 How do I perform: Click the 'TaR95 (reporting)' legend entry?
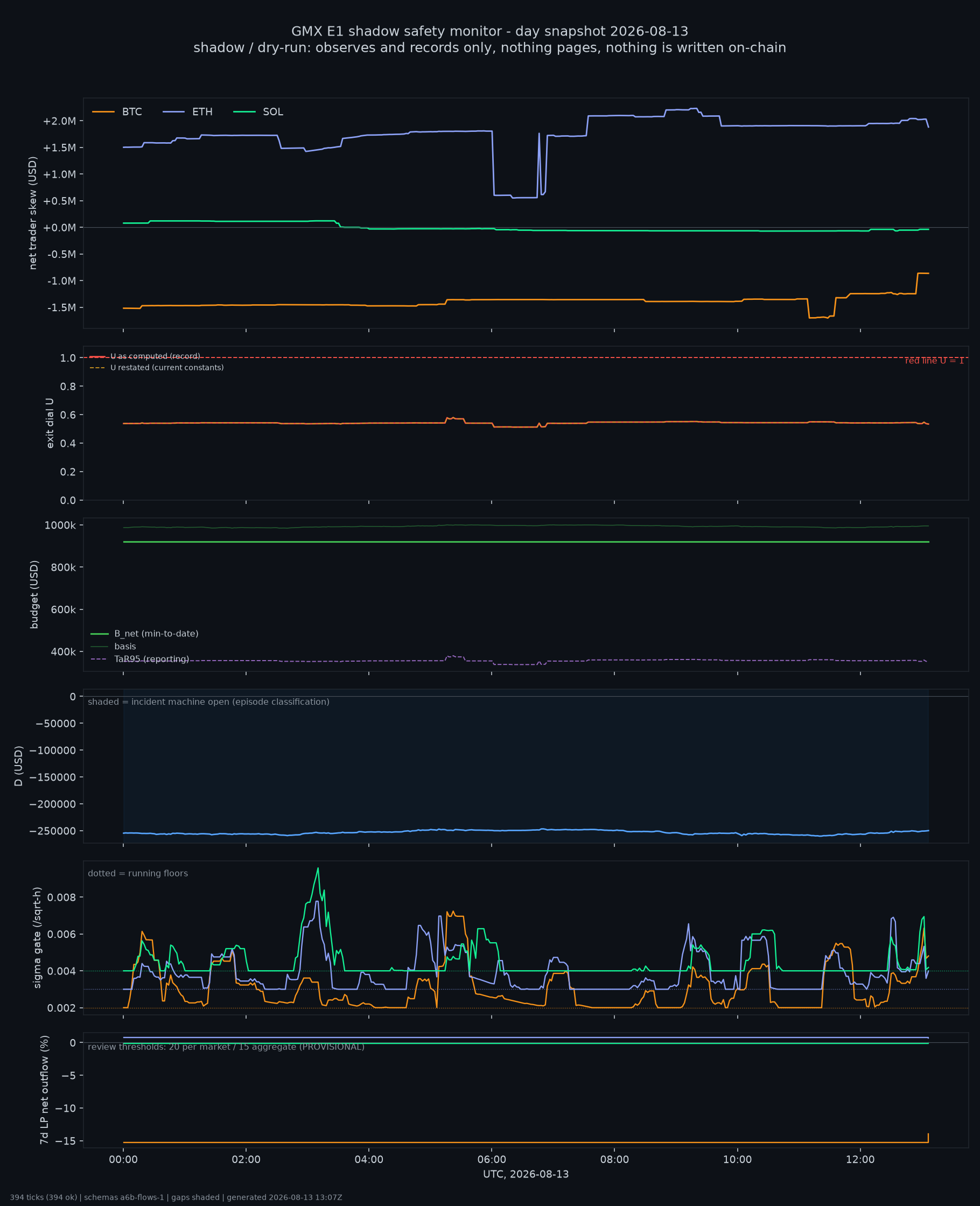coord(140,659)
